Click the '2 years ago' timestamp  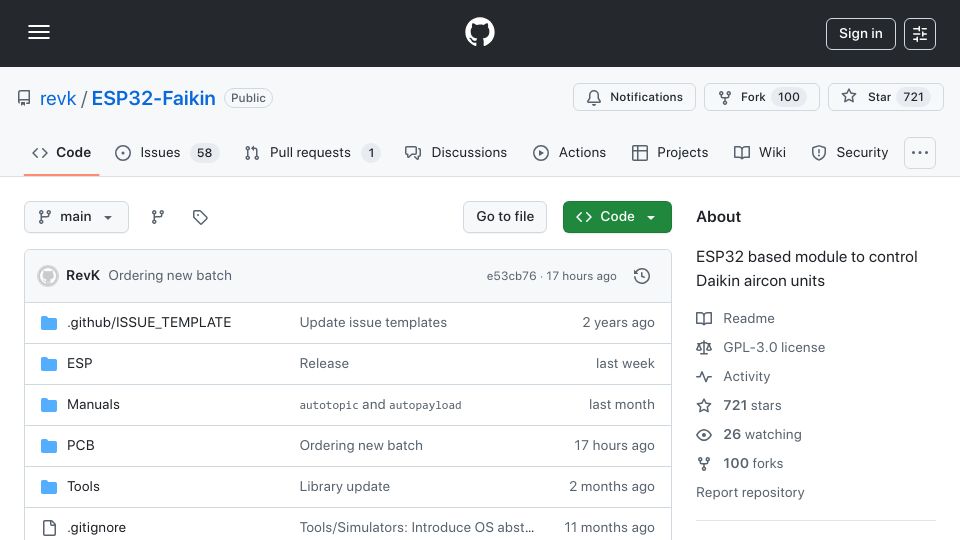pos(618,323)
